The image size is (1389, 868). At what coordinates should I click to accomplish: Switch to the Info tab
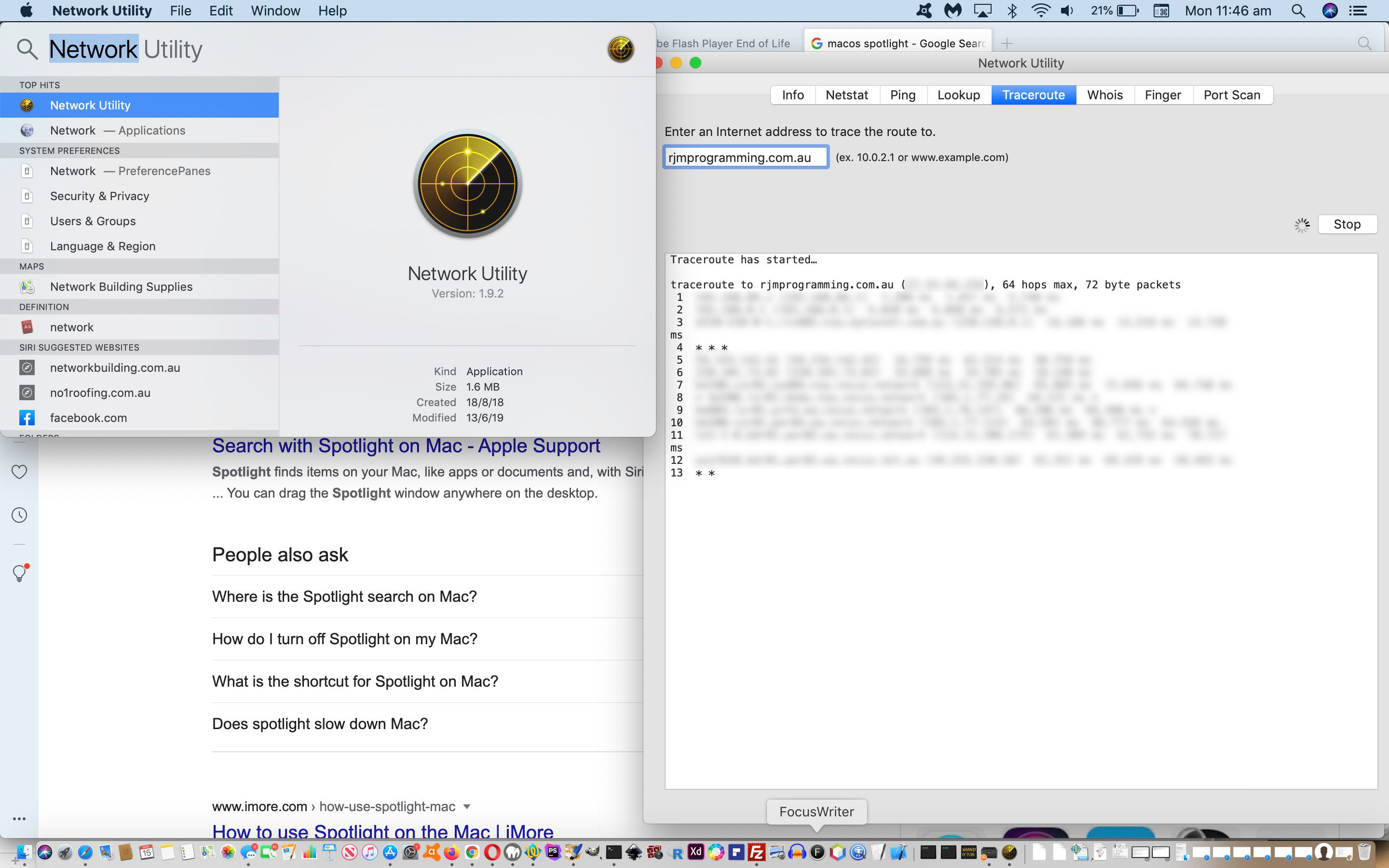(x=793, y=95)
